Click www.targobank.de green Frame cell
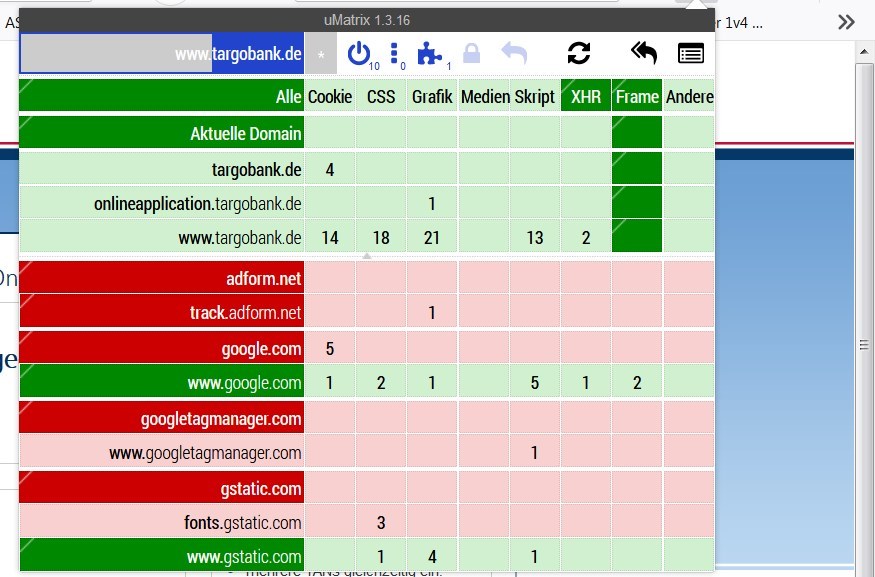The width and height of the screenshot is (875, 577). 637,237
